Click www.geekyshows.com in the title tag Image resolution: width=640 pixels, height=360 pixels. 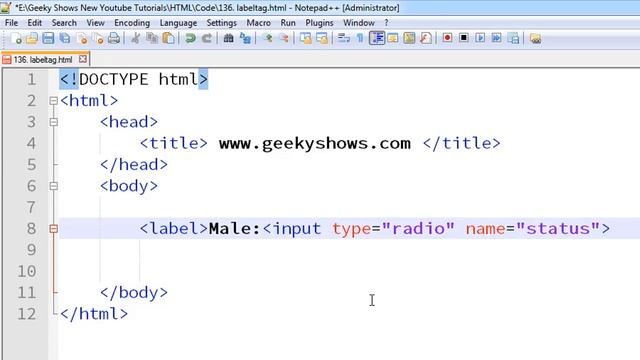click(315, 143)
